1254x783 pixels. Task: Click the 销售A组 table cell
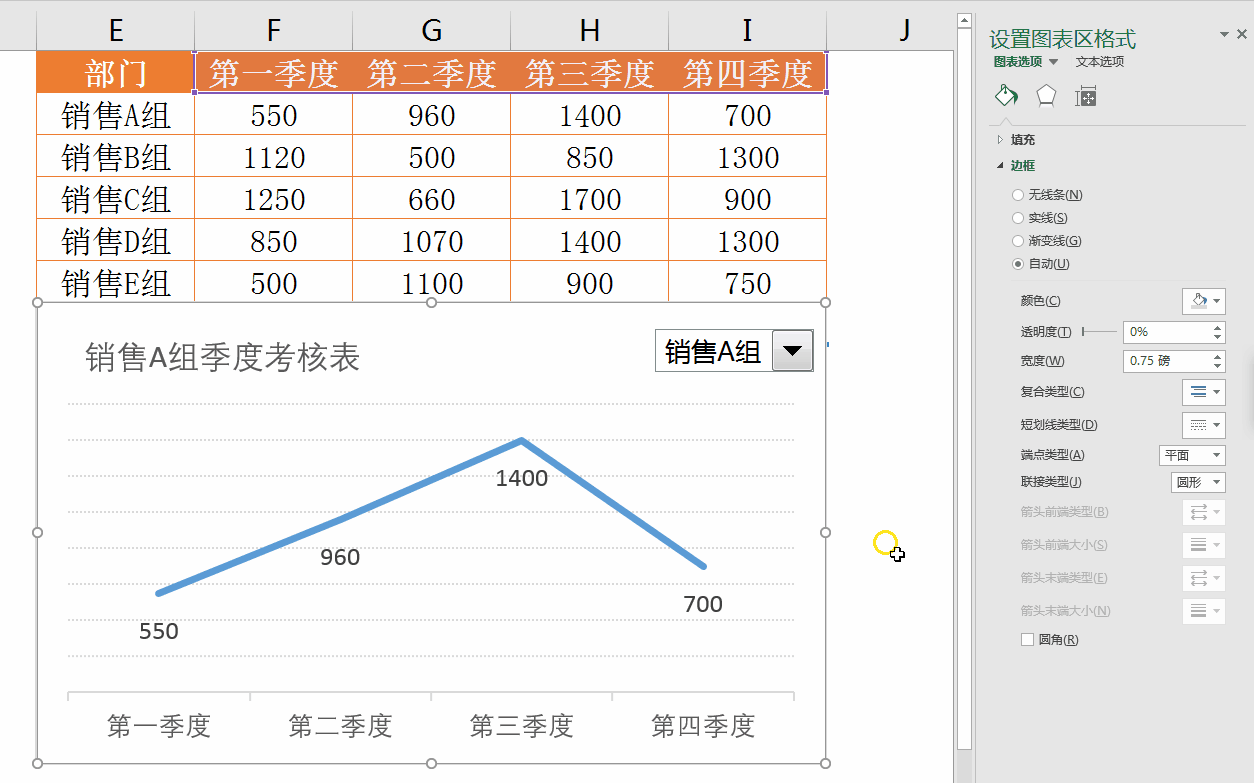click(x=116, y=115)
